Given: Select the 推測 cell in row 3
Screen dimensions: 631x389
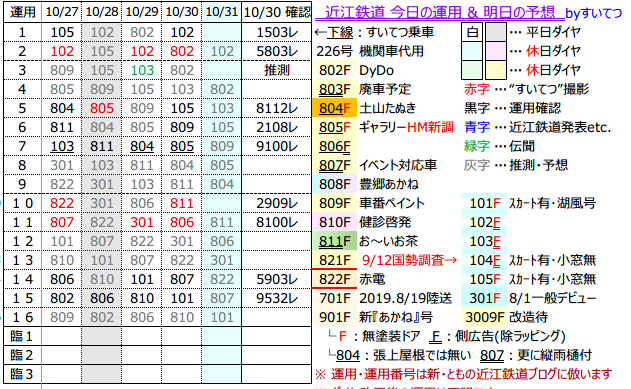Looking at the screenshot, I should (277, 70).
